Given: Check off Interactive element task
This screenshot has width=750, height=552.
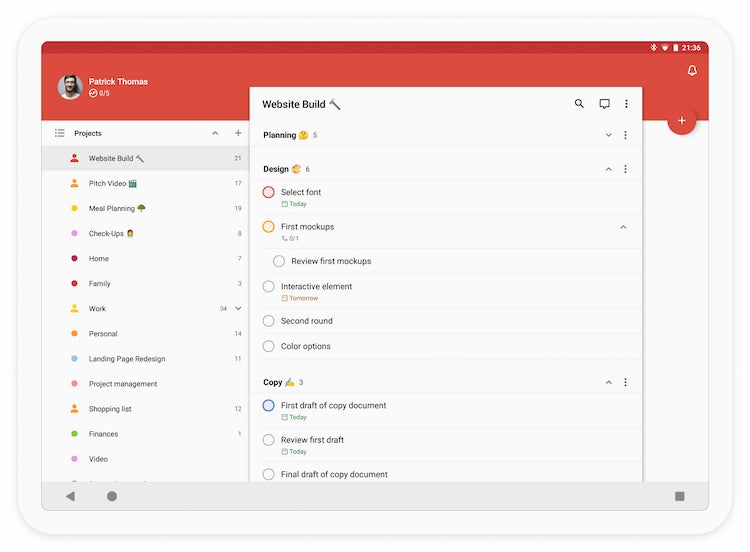Looking at the screenshot, I should 268,287.
